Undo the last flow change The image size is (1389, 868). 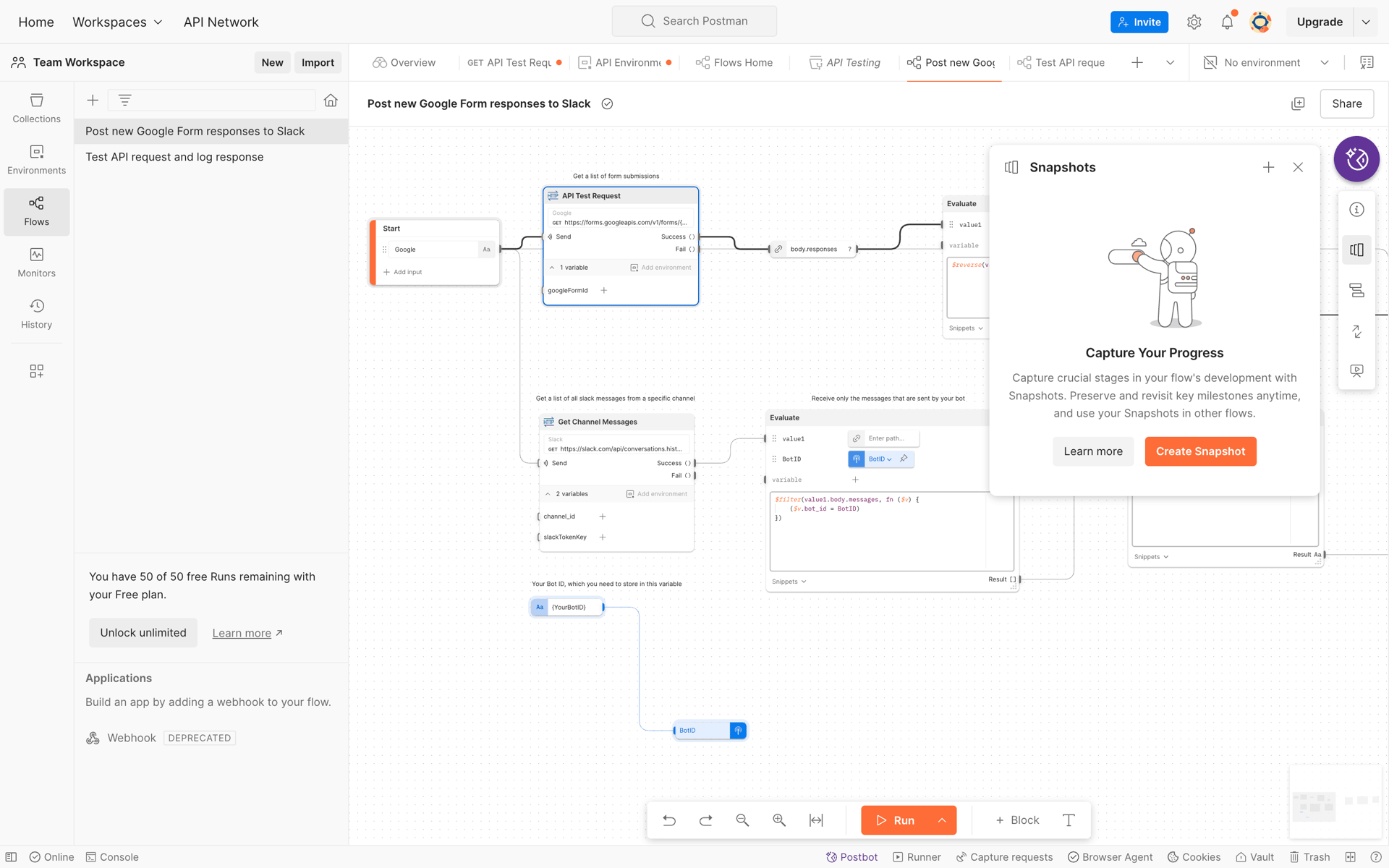click(x=669, y=820)
